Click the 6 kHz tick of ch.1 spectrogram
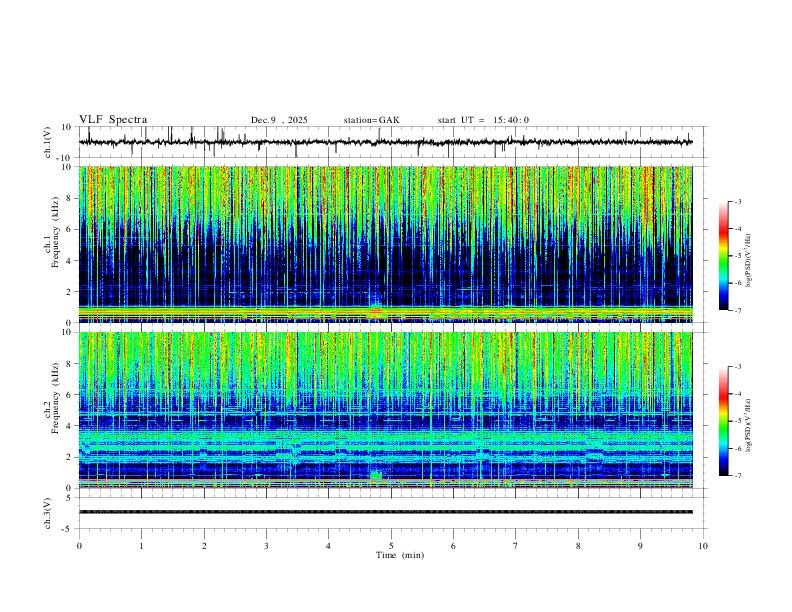792x612 pixels. click(69, 229)
